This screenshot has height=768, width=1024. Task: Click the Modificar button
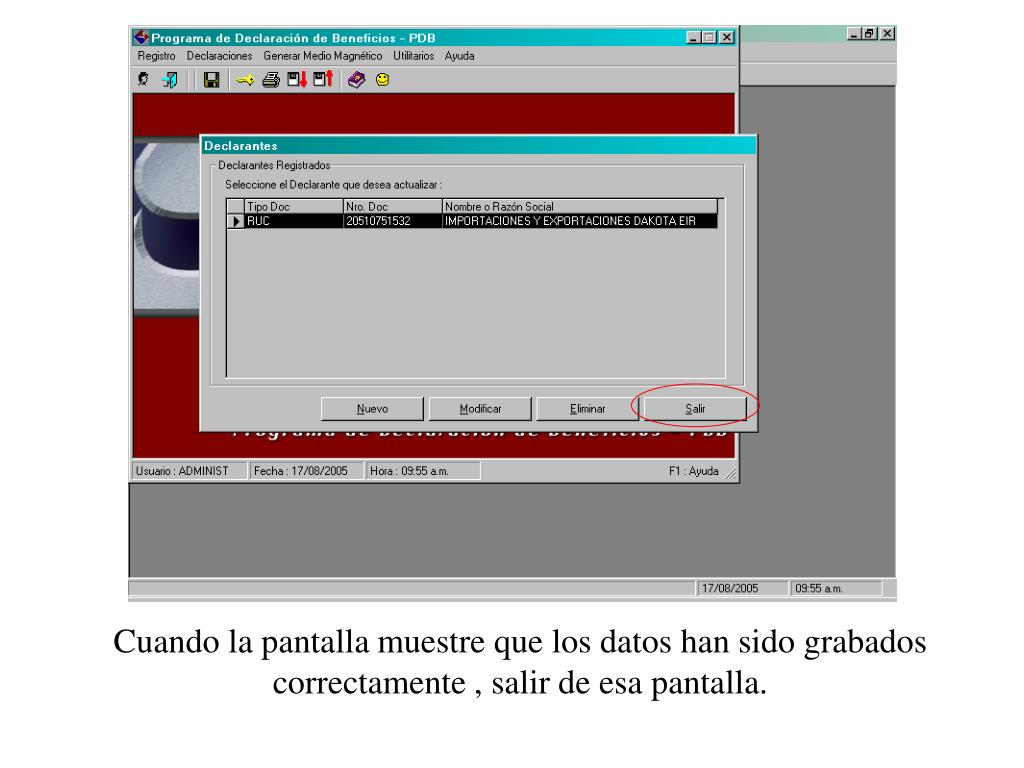point(480,409)
